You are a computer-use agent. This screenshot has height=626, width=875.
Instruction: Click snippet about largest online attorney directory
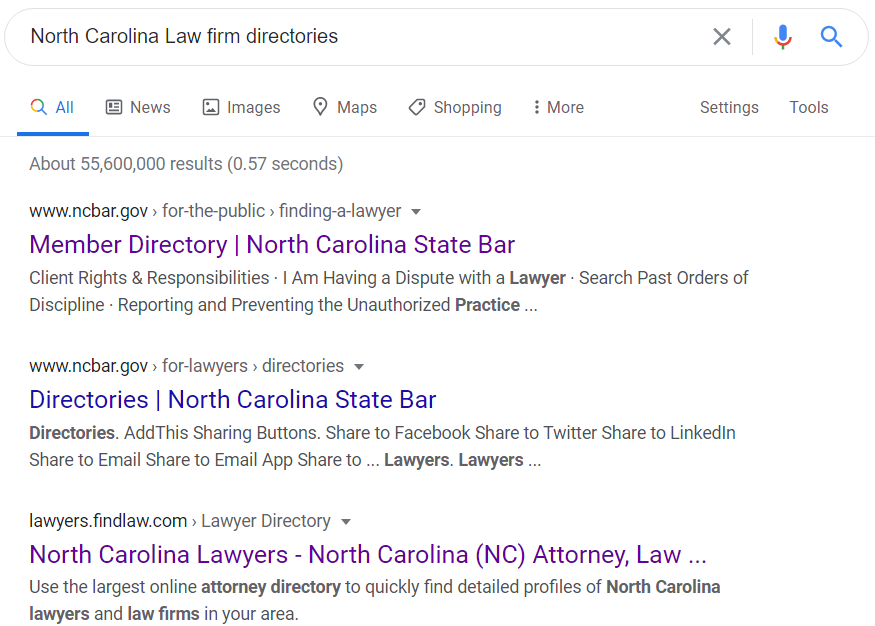[x=374, y=600]
